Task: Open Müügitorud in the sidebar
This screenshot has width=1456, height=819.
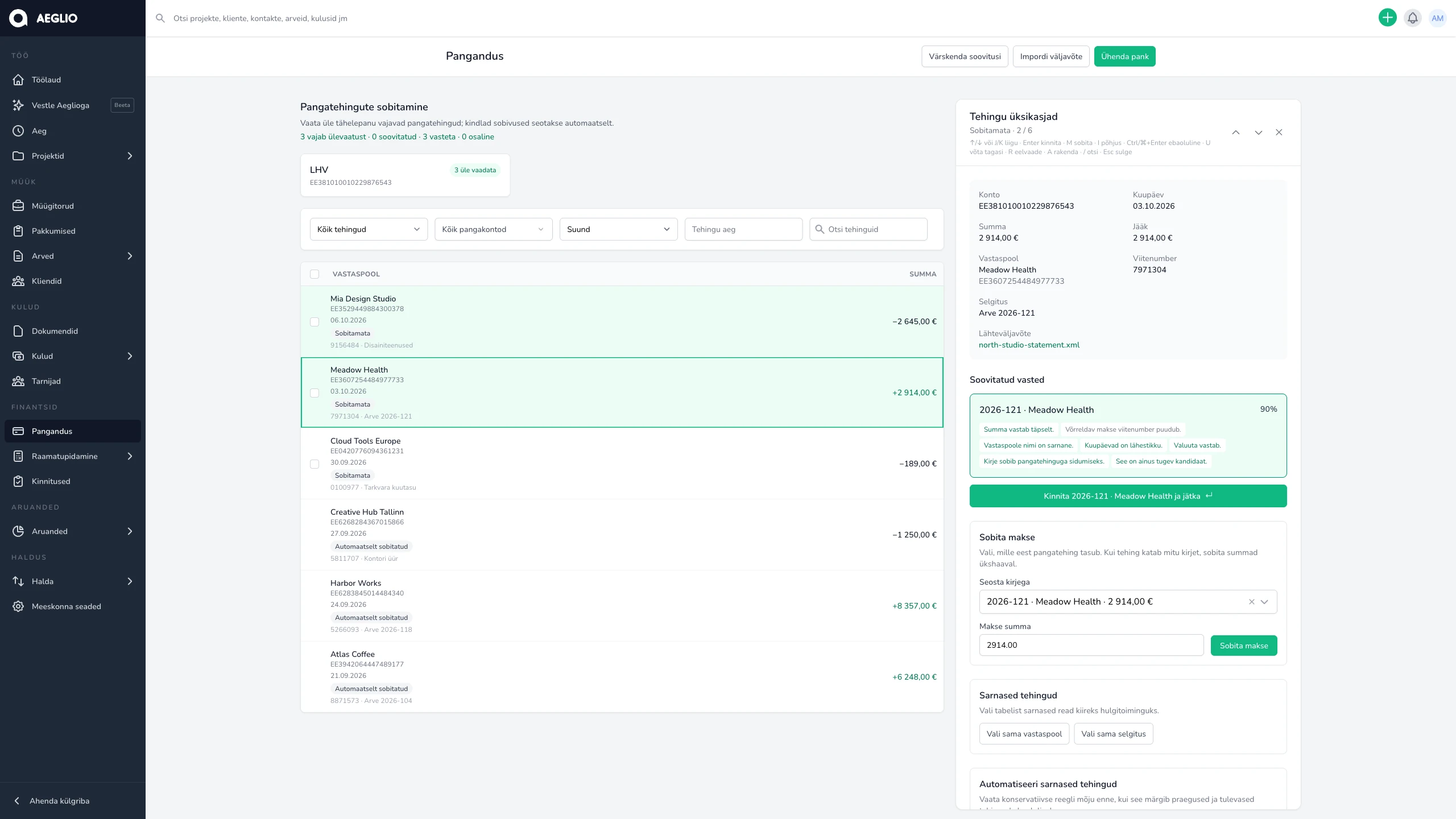Action: click(x=73, y=206)
